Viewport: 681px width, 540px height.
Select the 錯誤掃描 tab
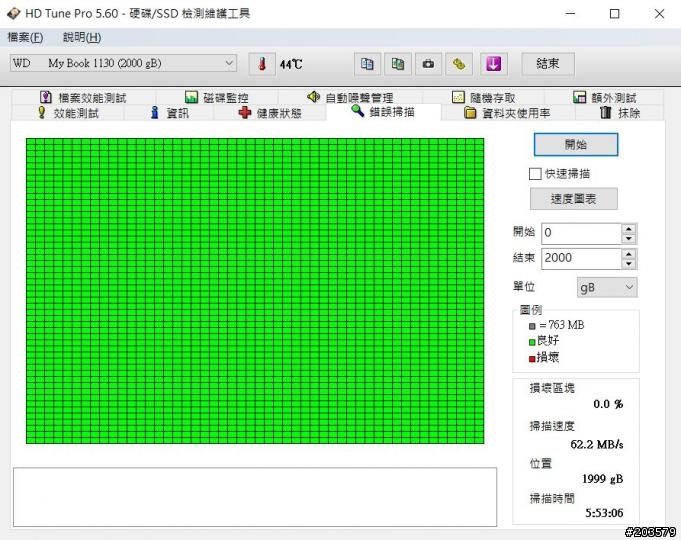click(x=383, y=112)
